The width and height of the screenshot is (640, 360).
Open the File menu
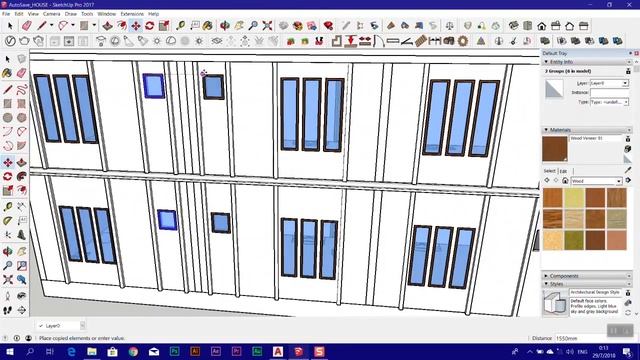[6, 14]
